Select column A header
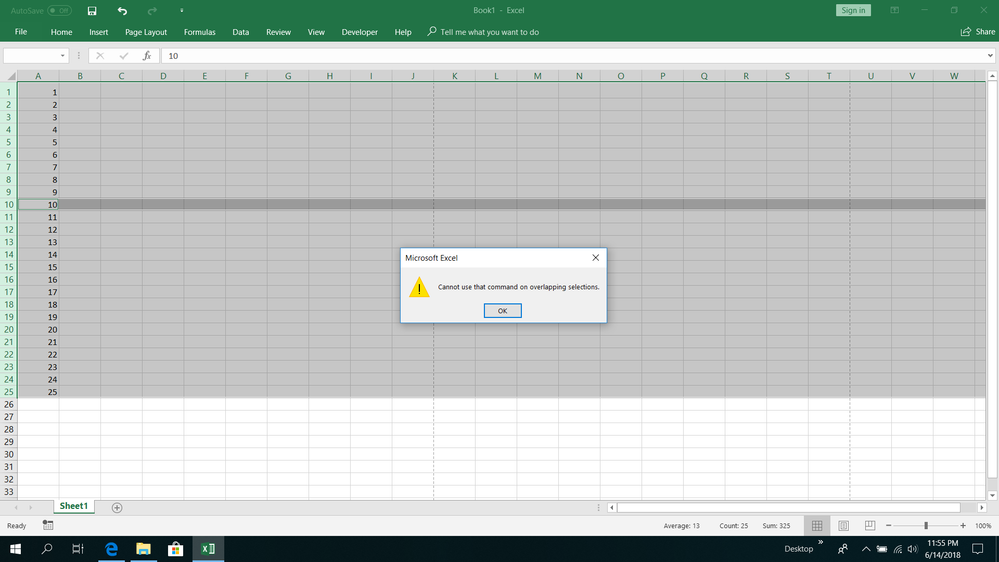The height and width of the screenshot is (562, 999). [38, 76]
